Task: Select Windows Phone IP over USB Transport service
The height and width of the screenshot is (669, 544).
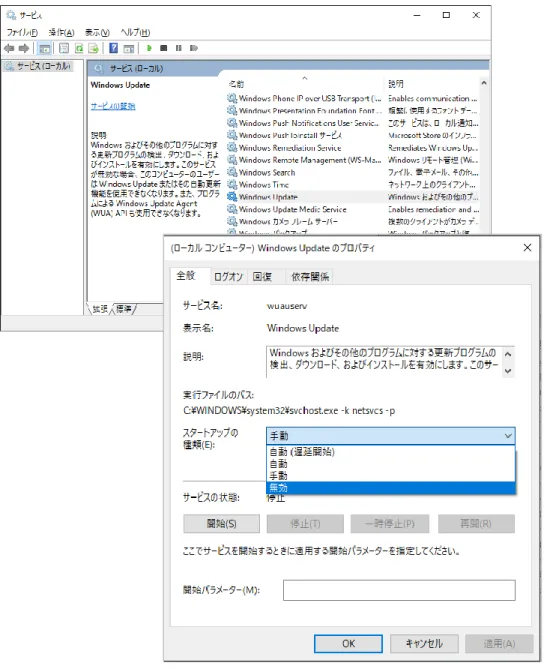Action: pos(304,99)
